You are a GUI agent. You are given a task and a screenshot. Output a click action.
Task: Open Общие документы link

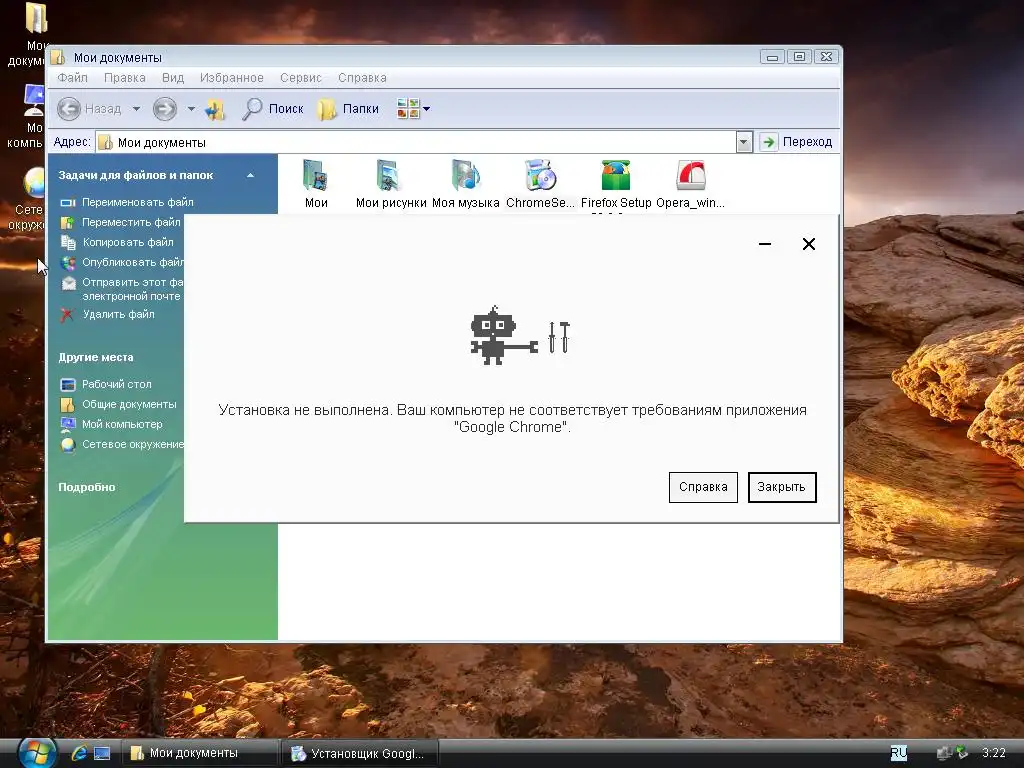129,404
